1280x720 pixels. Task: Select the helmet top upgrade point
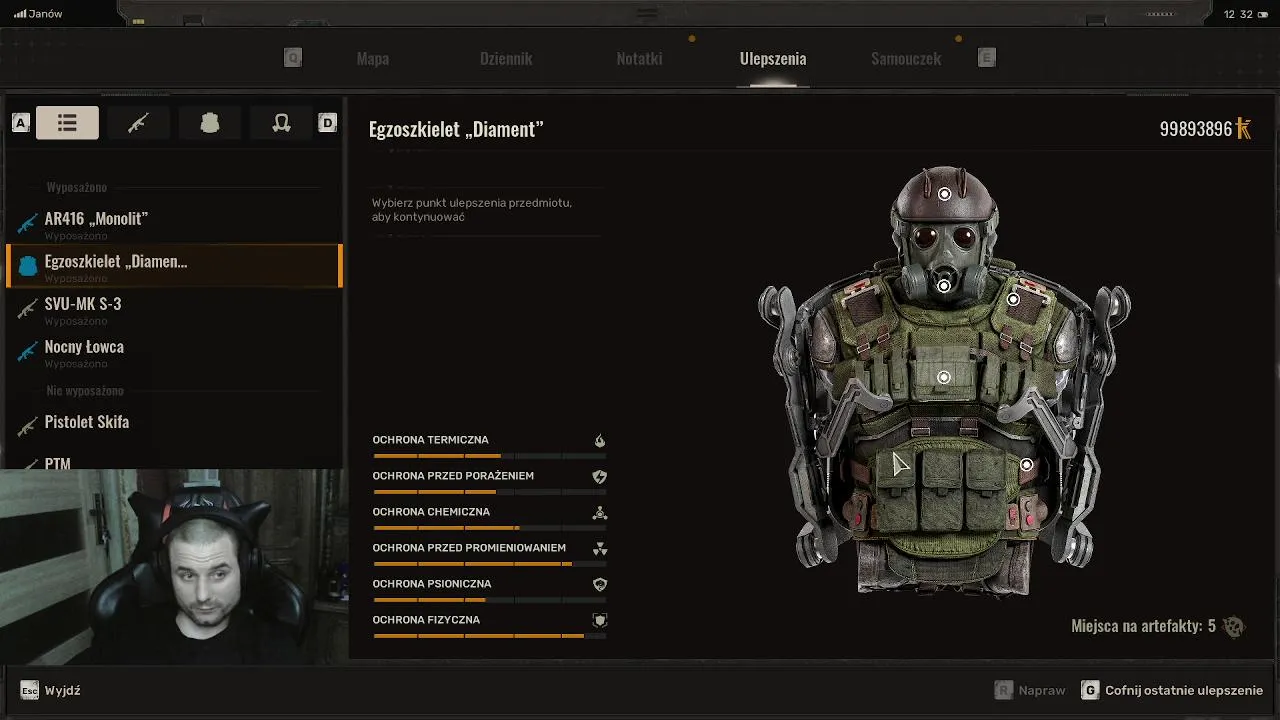coord(944,194)
